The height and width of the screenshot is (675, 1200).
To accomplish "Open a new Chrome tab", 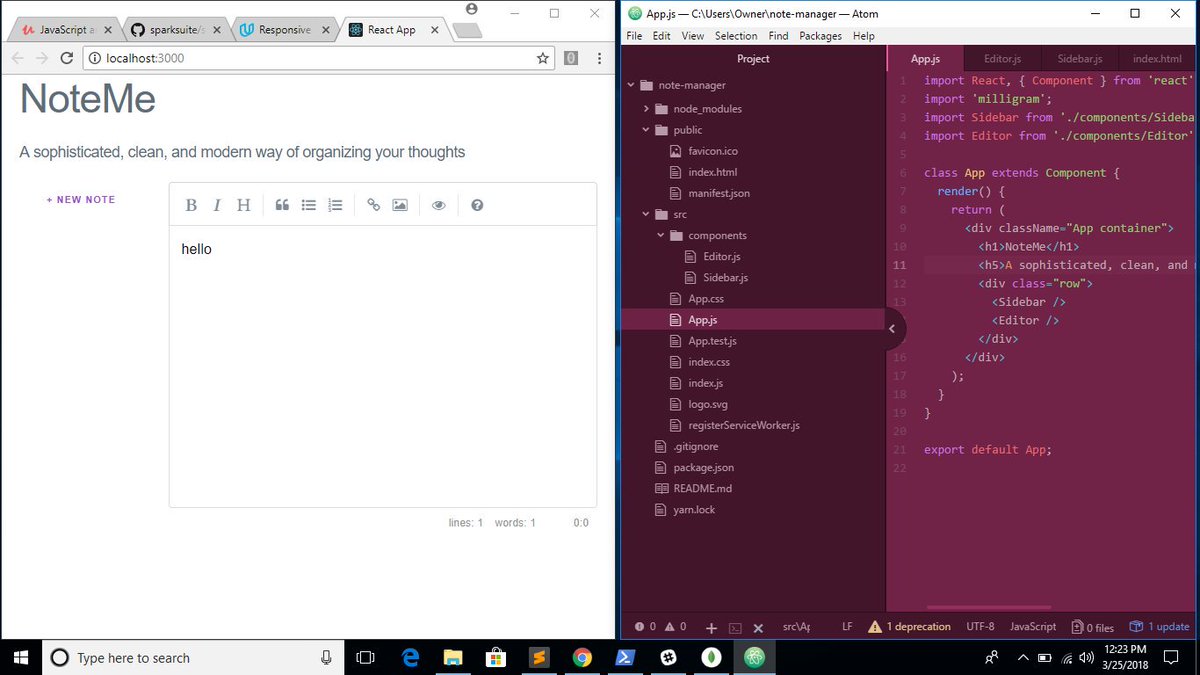I will point(466,31).
